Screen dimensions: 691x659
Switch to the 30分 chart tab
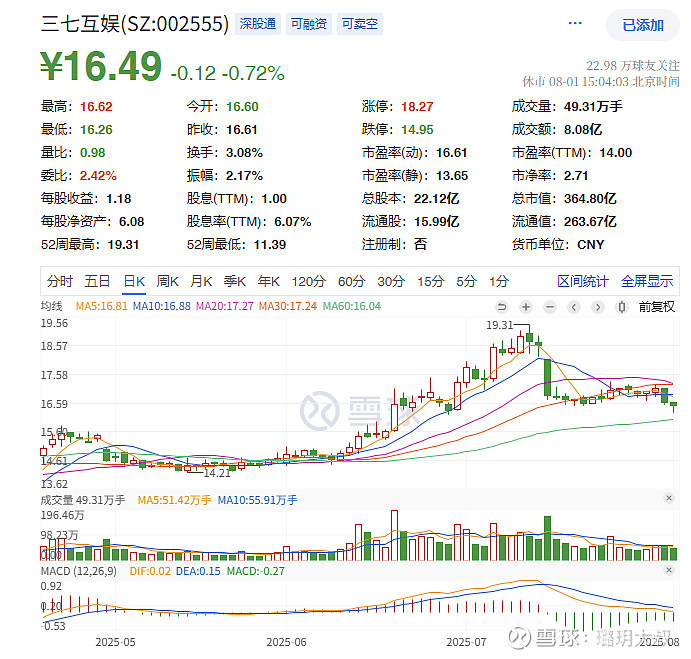tap(391, 281)
